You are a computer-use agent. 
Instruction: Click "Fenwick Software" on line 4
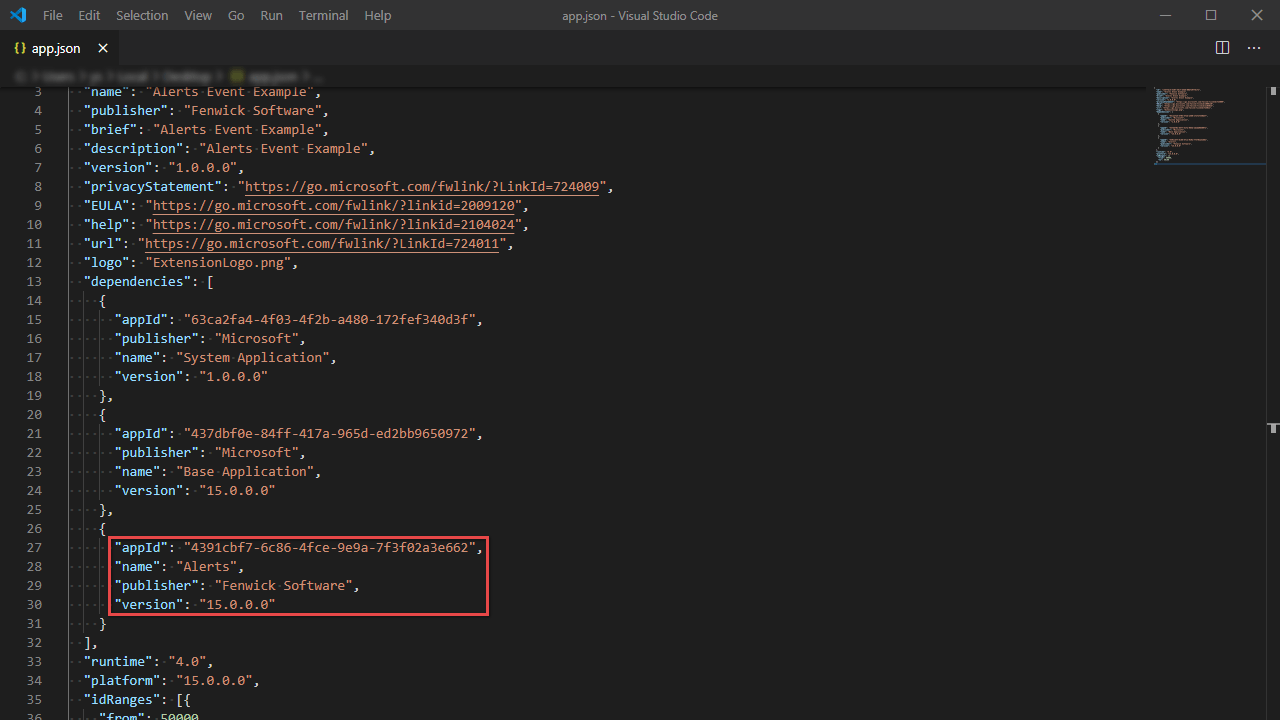(x=252, y=111)
